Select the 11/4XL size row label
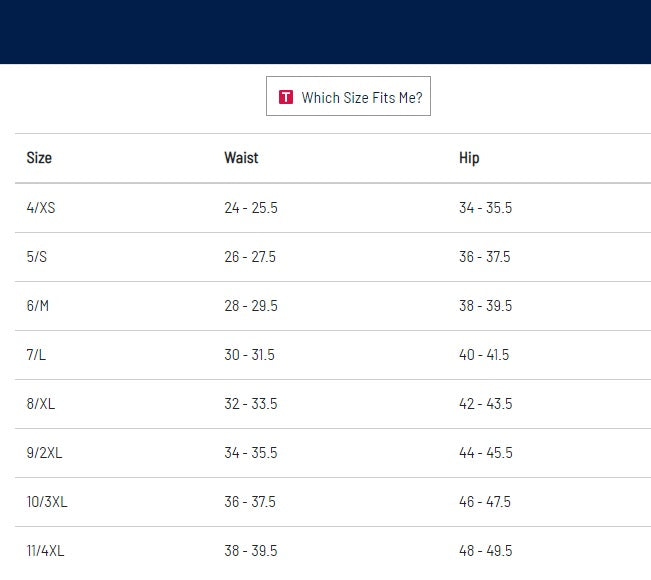Viewport: 651px width, 580px height. [46, 551]
